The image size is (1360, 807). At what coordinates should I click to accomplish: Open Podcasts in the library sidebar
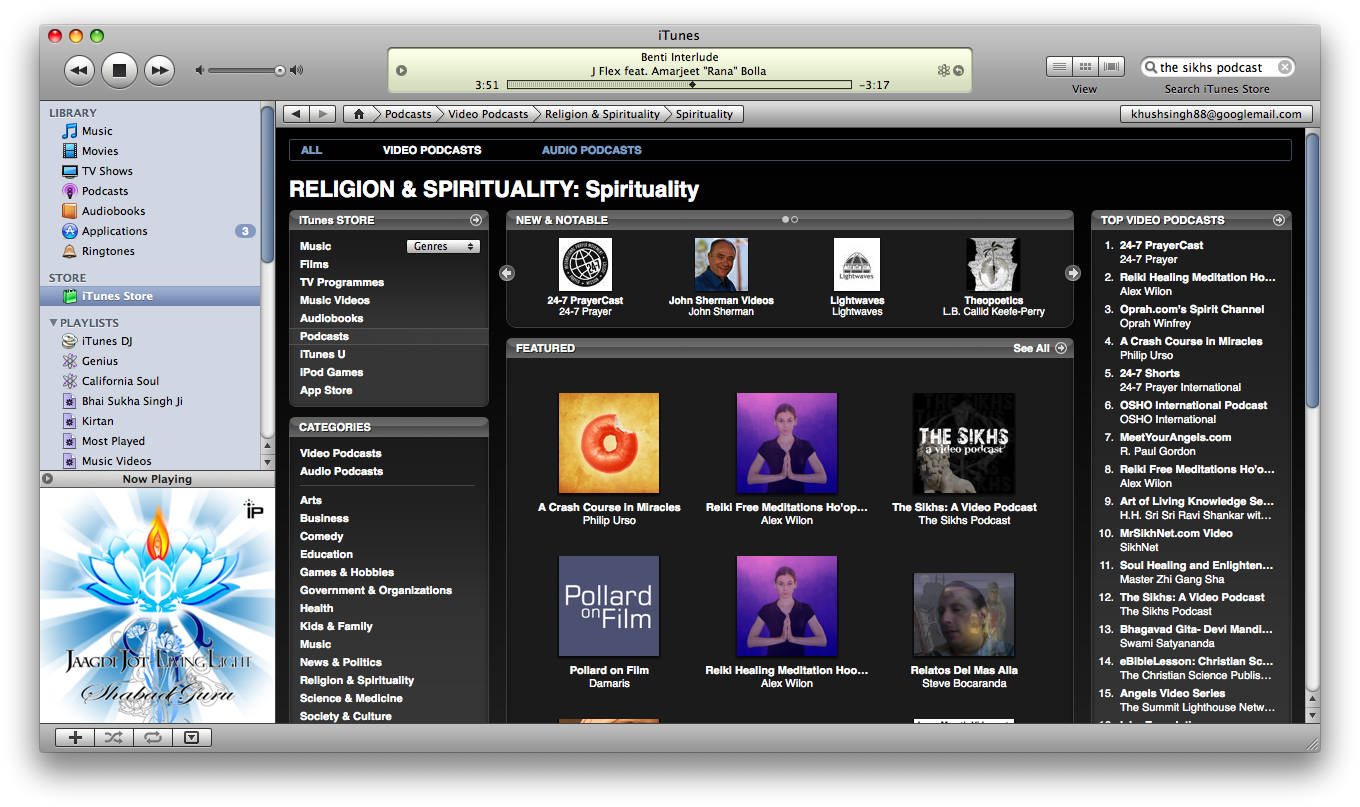point(105,191)
